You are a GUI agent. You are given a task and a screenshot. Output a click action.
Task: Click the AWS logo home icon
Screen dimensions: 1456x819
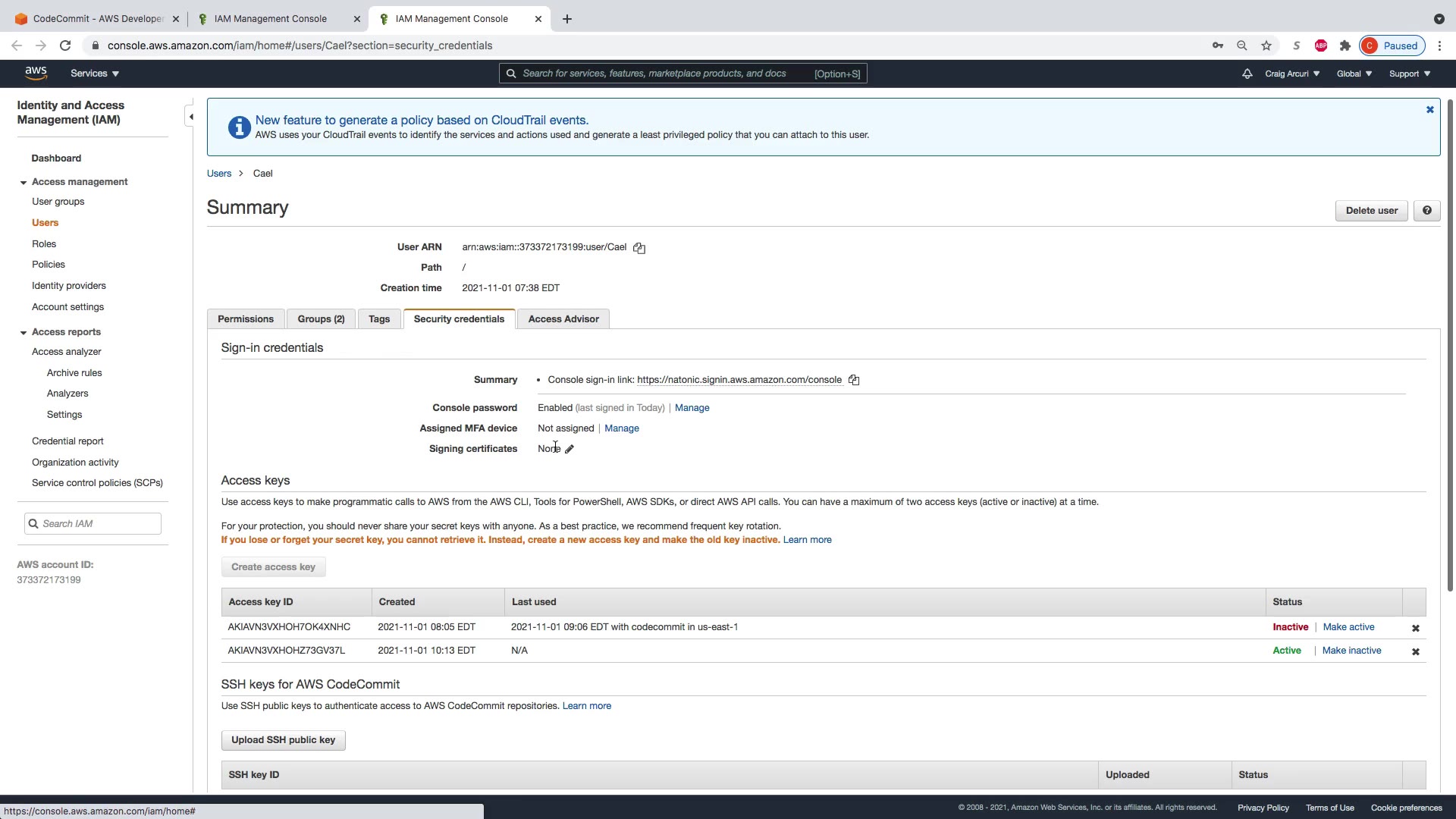[x=36, y=73]
